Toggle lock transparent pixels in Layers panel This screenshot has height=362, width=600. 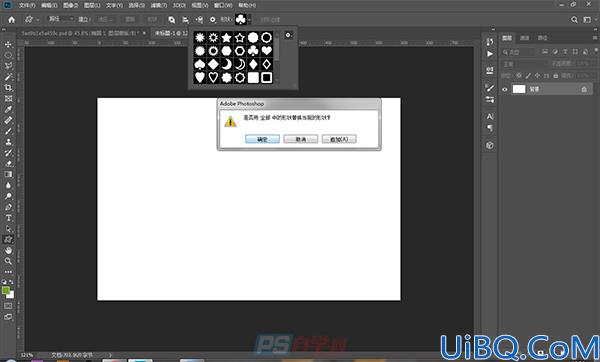click(x=519, y=76)
